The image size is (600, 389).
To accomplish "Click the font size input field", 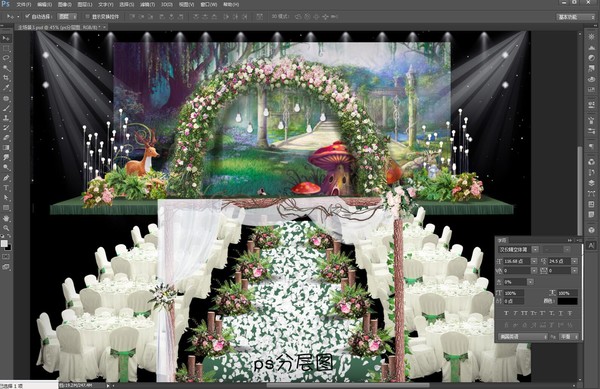I will coord(517,261).
